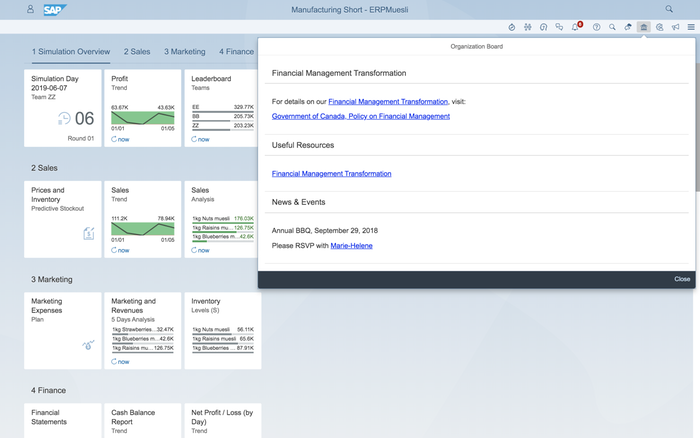The width and height of the screenshot is (700, 438).
Task: Open Financial Management Transformation link under Useful Resources
Action: (331, 174)
